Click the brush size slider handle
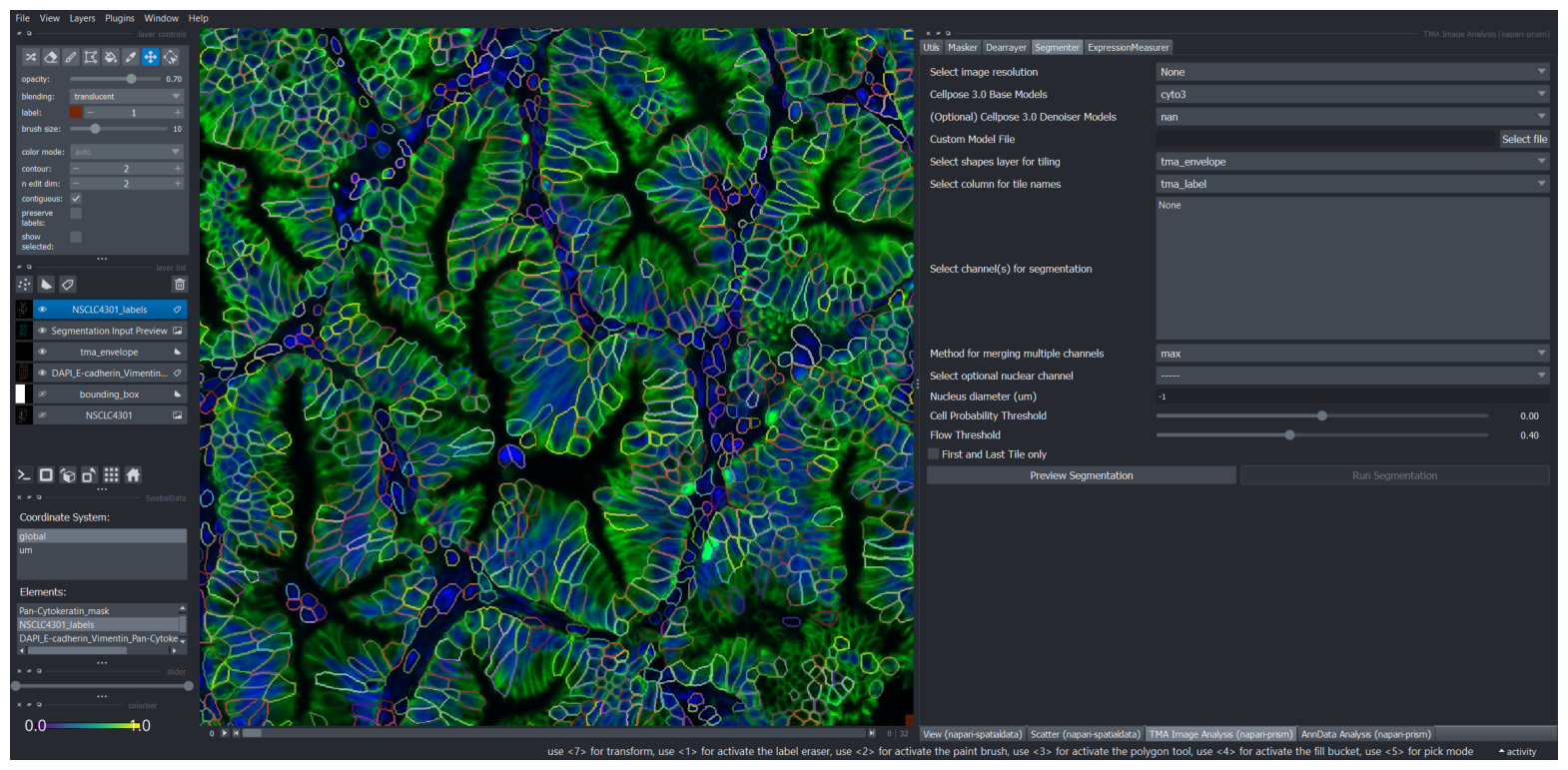Image resolution: width=1568 pixels, height=770 pixels. [95, 129]
